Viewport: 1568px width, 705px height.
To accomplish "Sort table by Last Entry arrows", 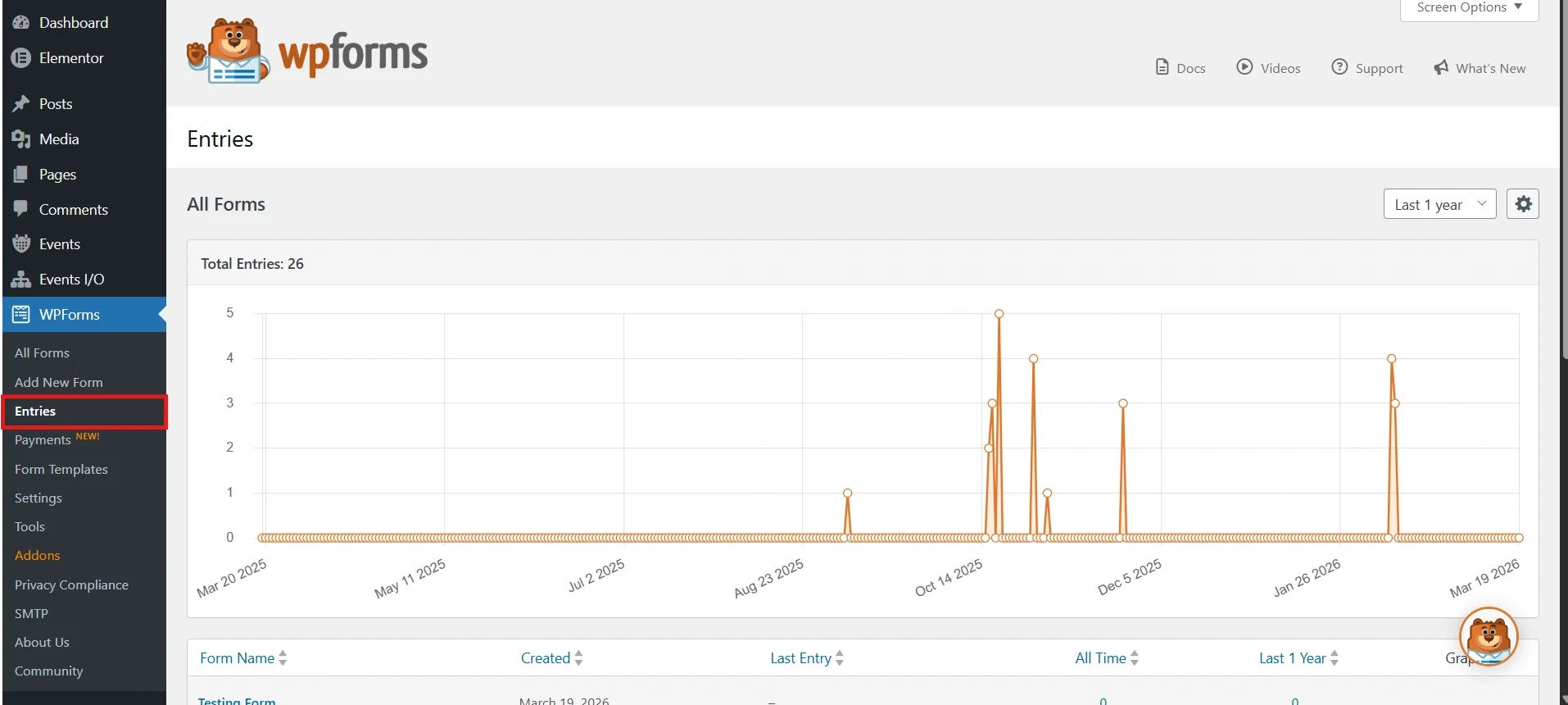I will pyautogui.click(x=840, y=658).
